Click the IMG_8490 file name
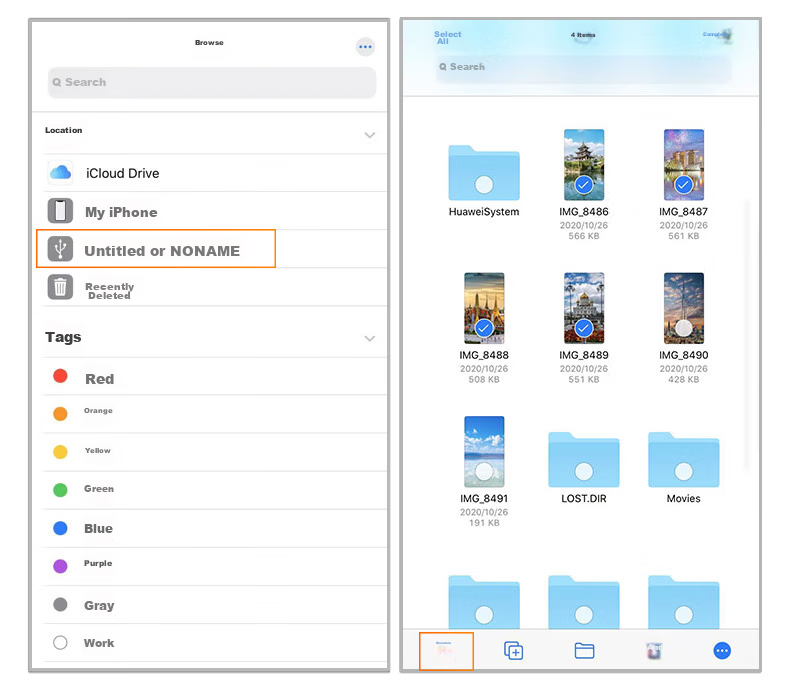This screenshot has height=687, width=790. (684, 355)
